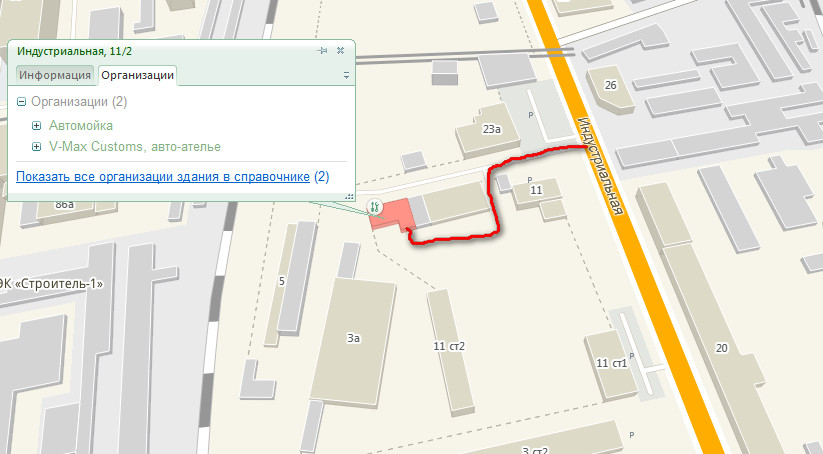Open V-Max Customs, авто-ателье link
The height and width of the screenshot is (454, 823).
click(x=135, y=146)
